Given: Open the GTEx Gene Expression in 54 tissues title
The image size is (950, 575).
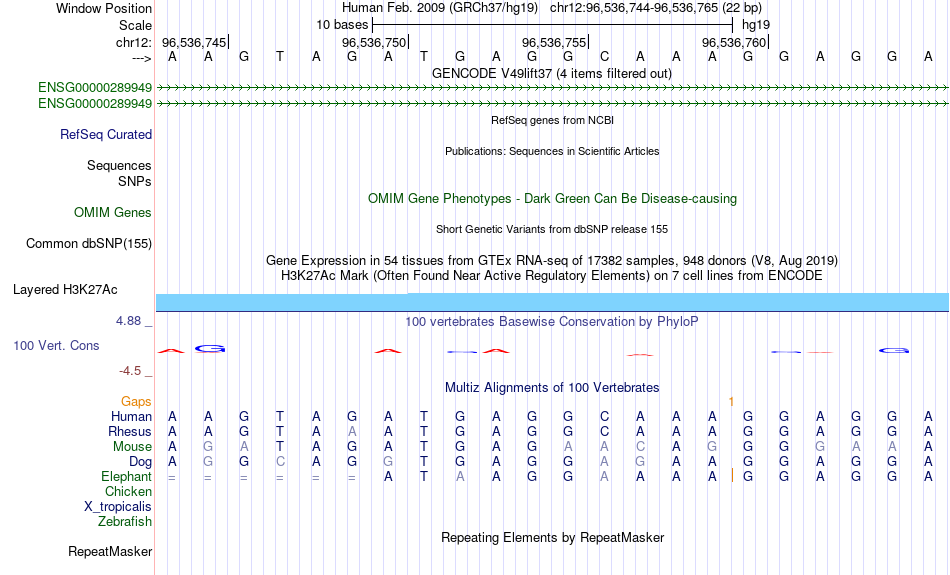Looking at the screenshot, I should click(x=552, y=261).
